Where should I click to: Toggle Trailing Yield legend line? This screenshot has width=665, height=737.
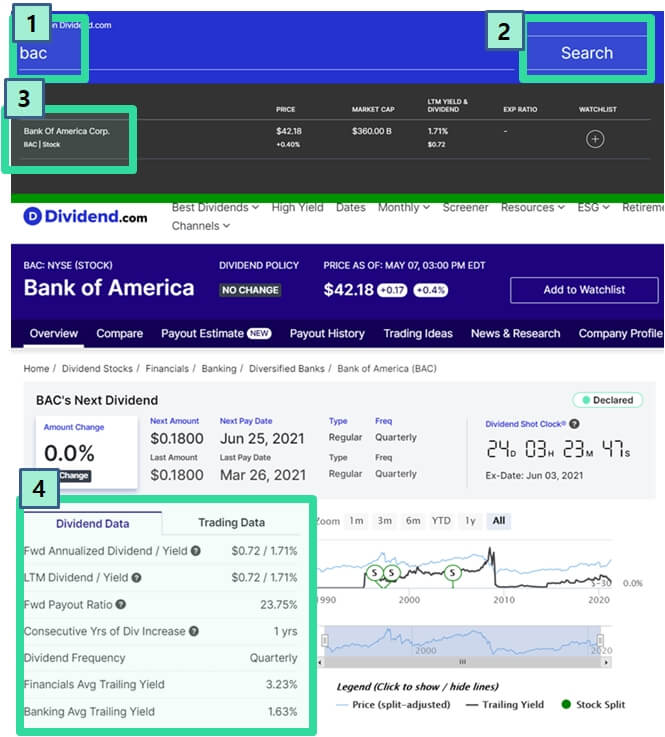504,705
